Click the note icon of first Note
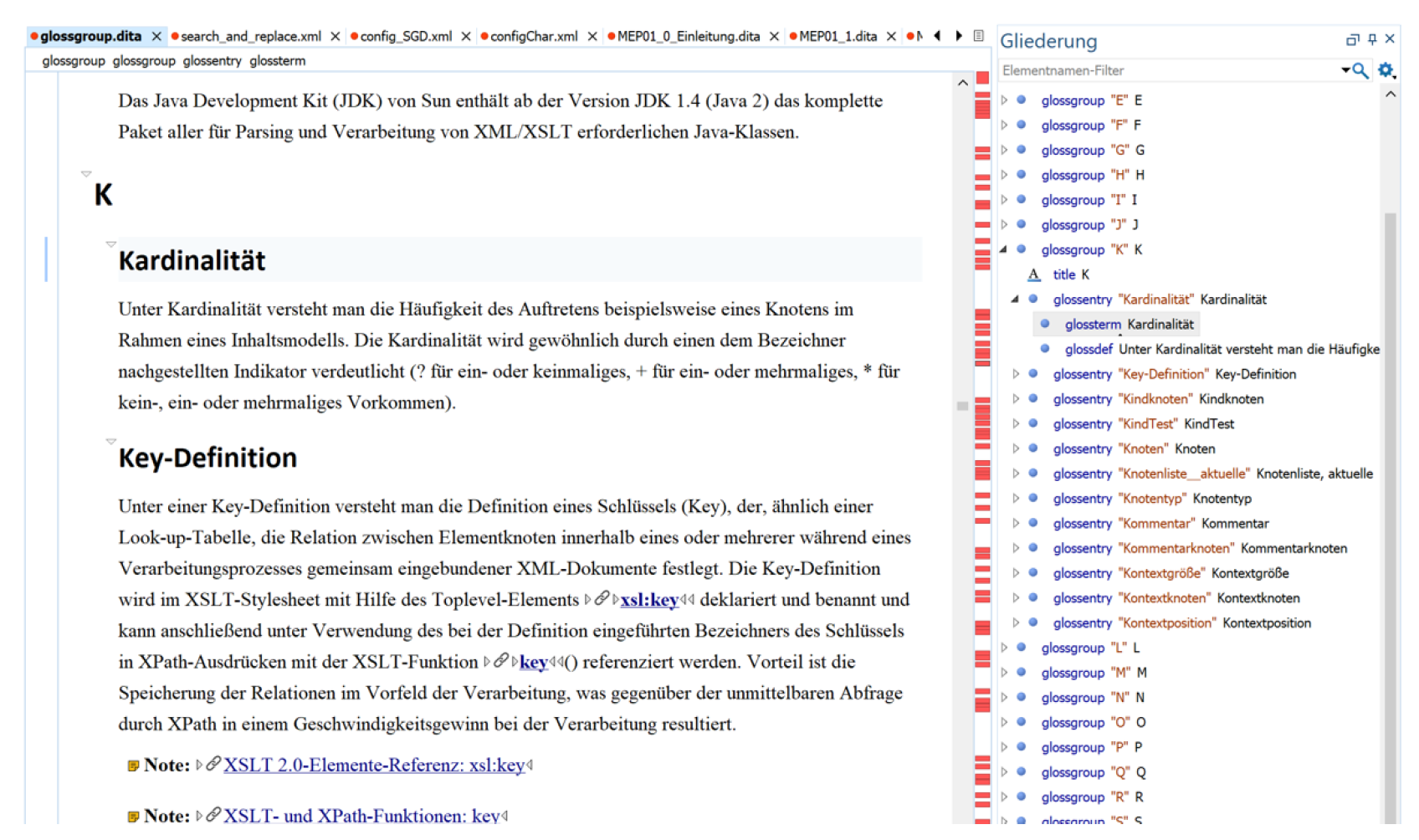This screenshot has width=1419, height=840. (x=133, y=766)
